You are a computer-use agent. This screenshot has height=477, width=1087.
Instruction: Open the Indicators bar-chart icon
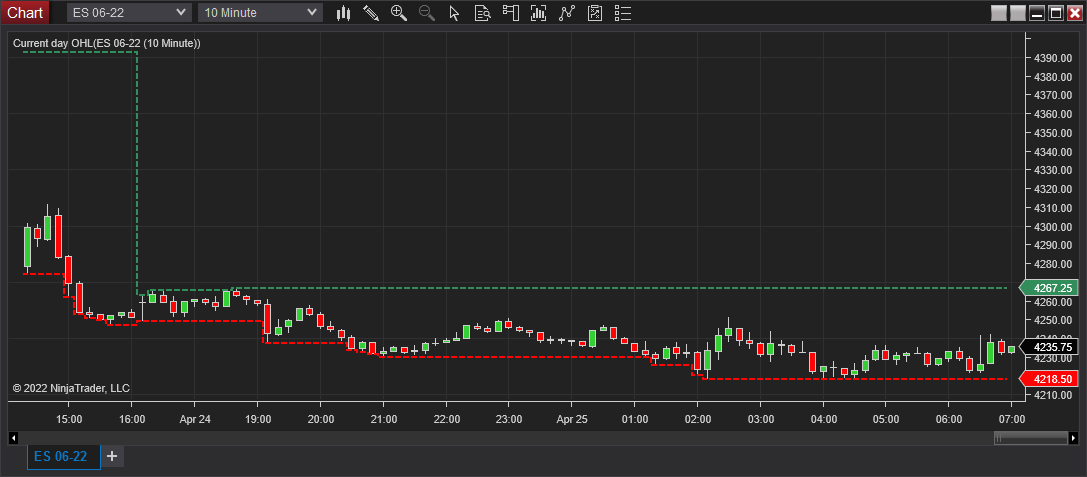(539, 12)
